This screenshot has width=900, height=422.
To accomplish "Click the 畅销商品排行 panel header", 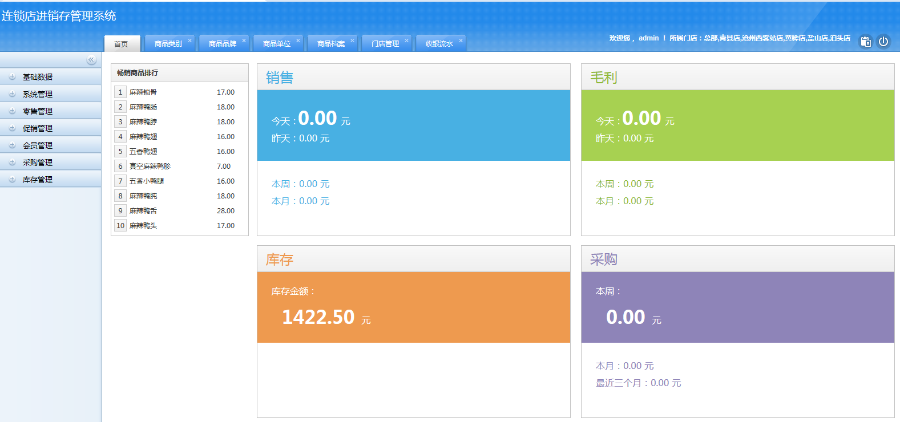I will 180,72.
